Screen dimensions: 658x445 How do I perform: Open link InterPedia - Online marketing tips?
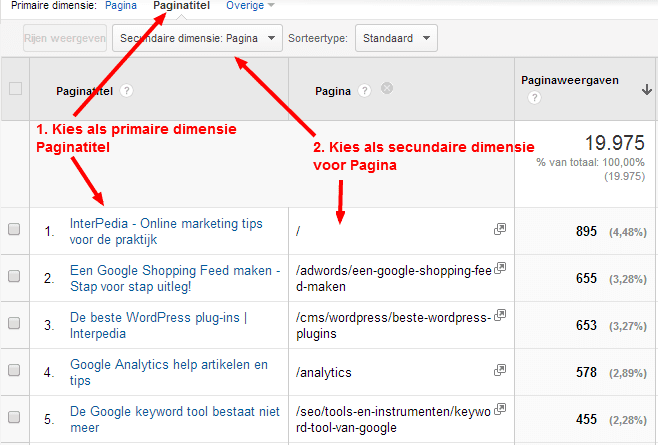166,231
